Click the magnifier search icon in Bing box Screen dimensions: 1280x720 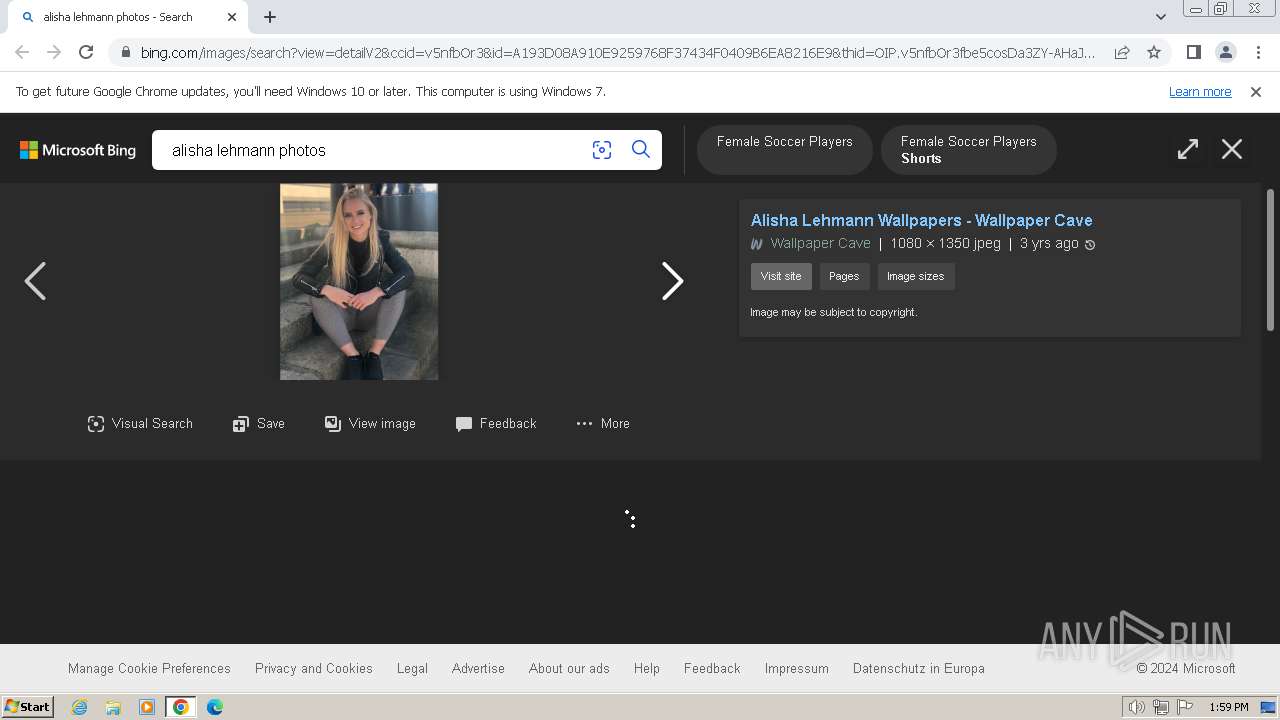pos(641,150)
